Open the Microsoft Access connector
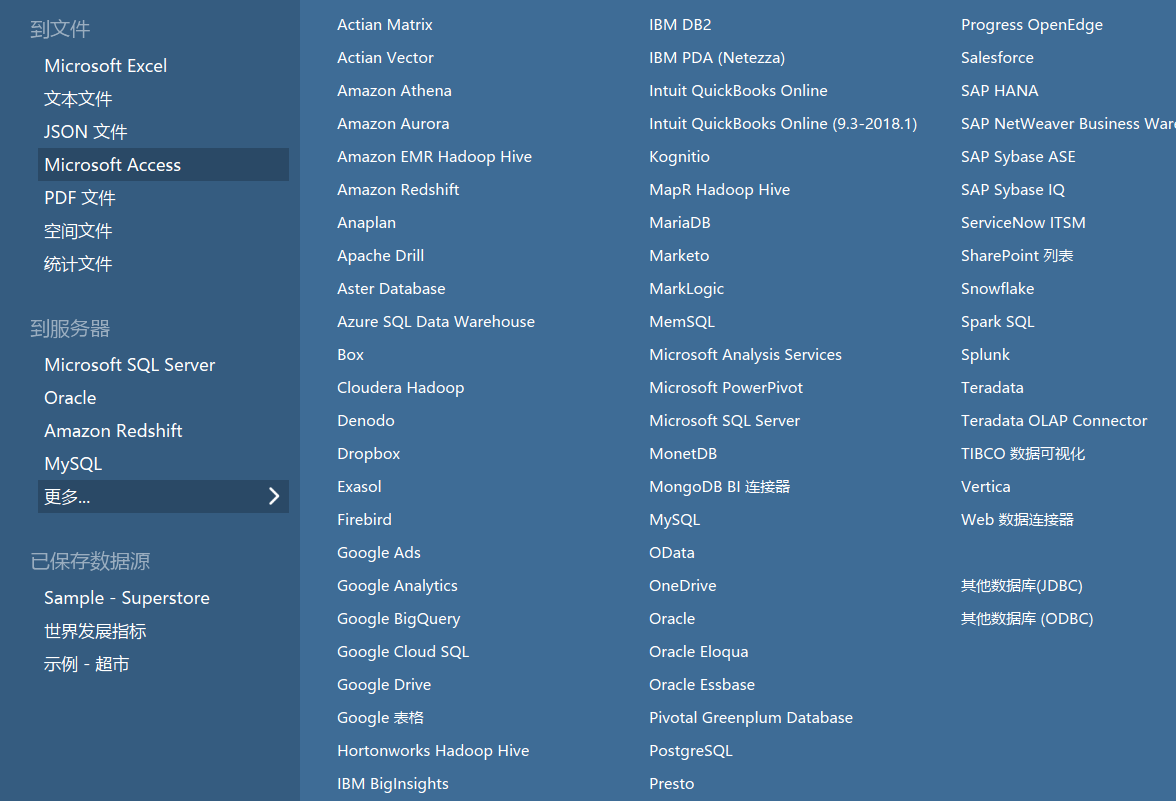The width and height of the screenshot is (1176, 801). (164, 165)
